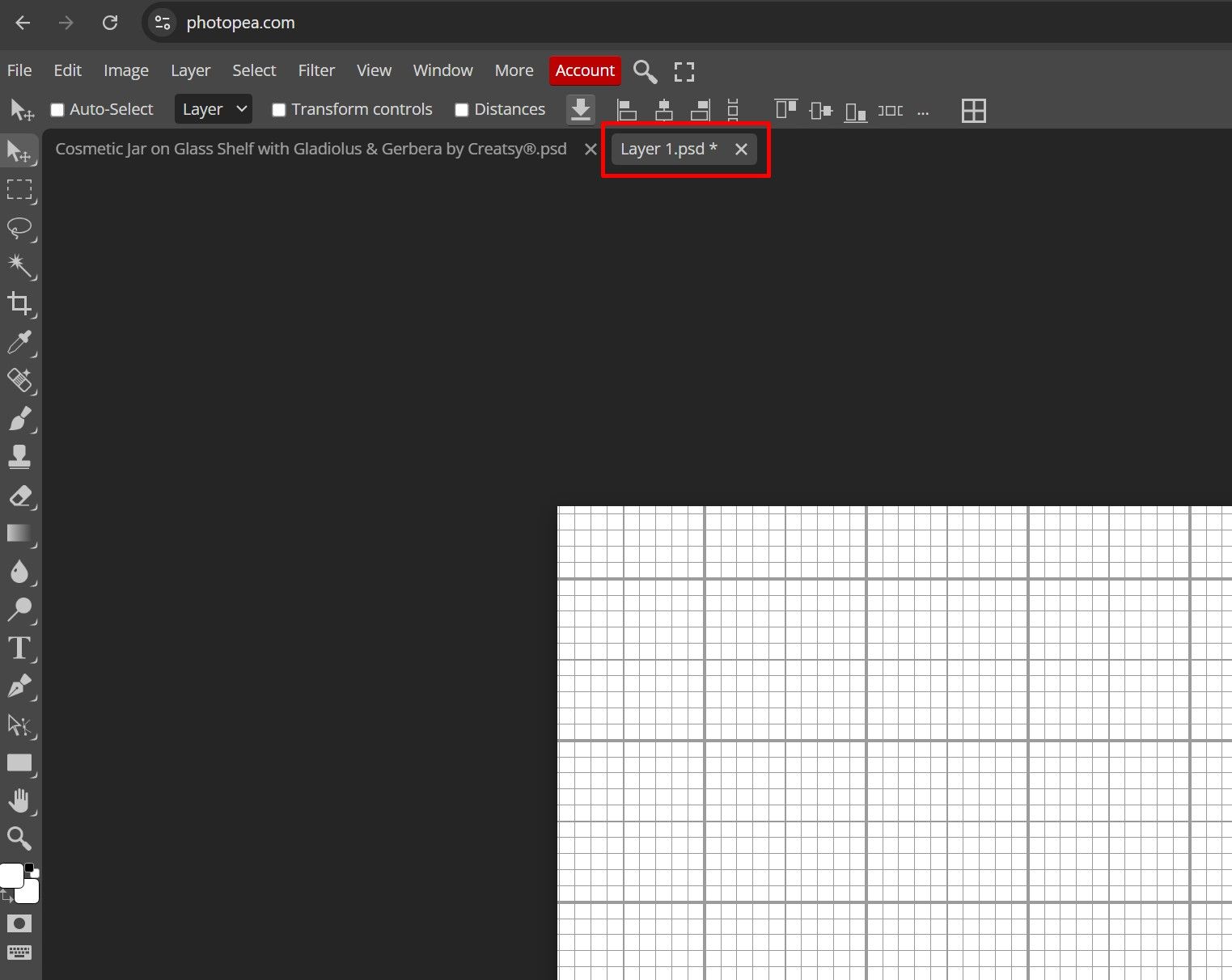Open the on-screen keyboard icon
Viewport: 1232px width, 980px height.
[19, 953]
